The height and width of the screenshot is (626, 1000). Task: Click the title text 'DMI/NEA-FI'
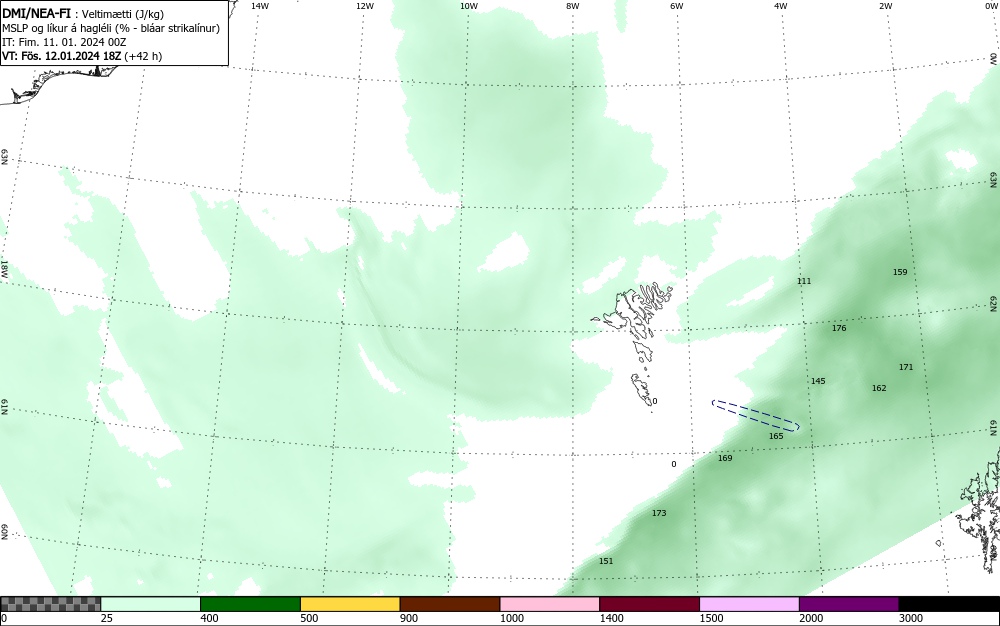(x=36, y=14)
